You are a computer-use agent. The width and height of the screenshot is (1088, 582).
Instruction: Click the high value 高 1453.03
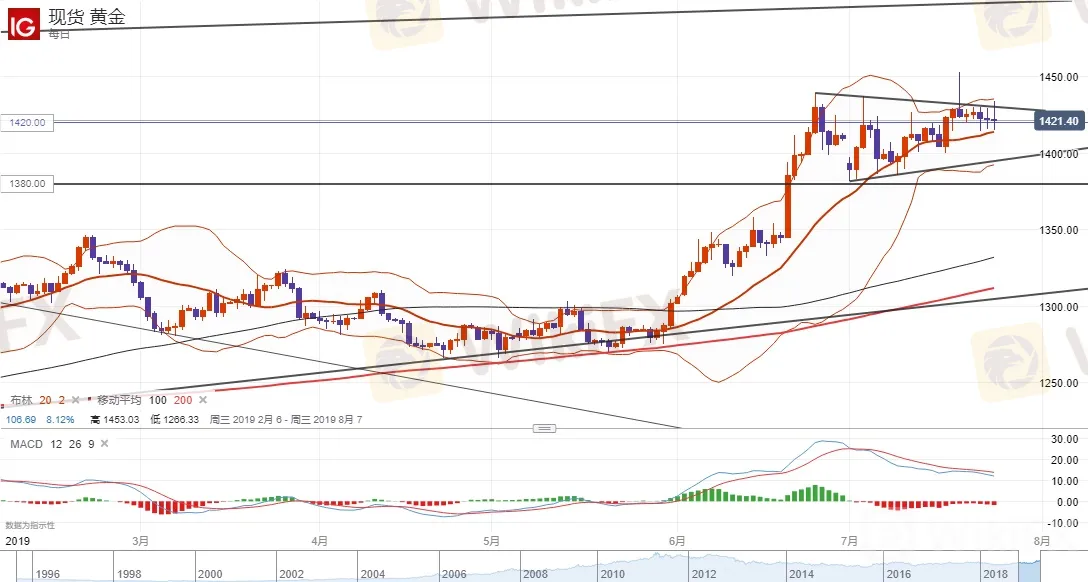[x=114, y=420]
